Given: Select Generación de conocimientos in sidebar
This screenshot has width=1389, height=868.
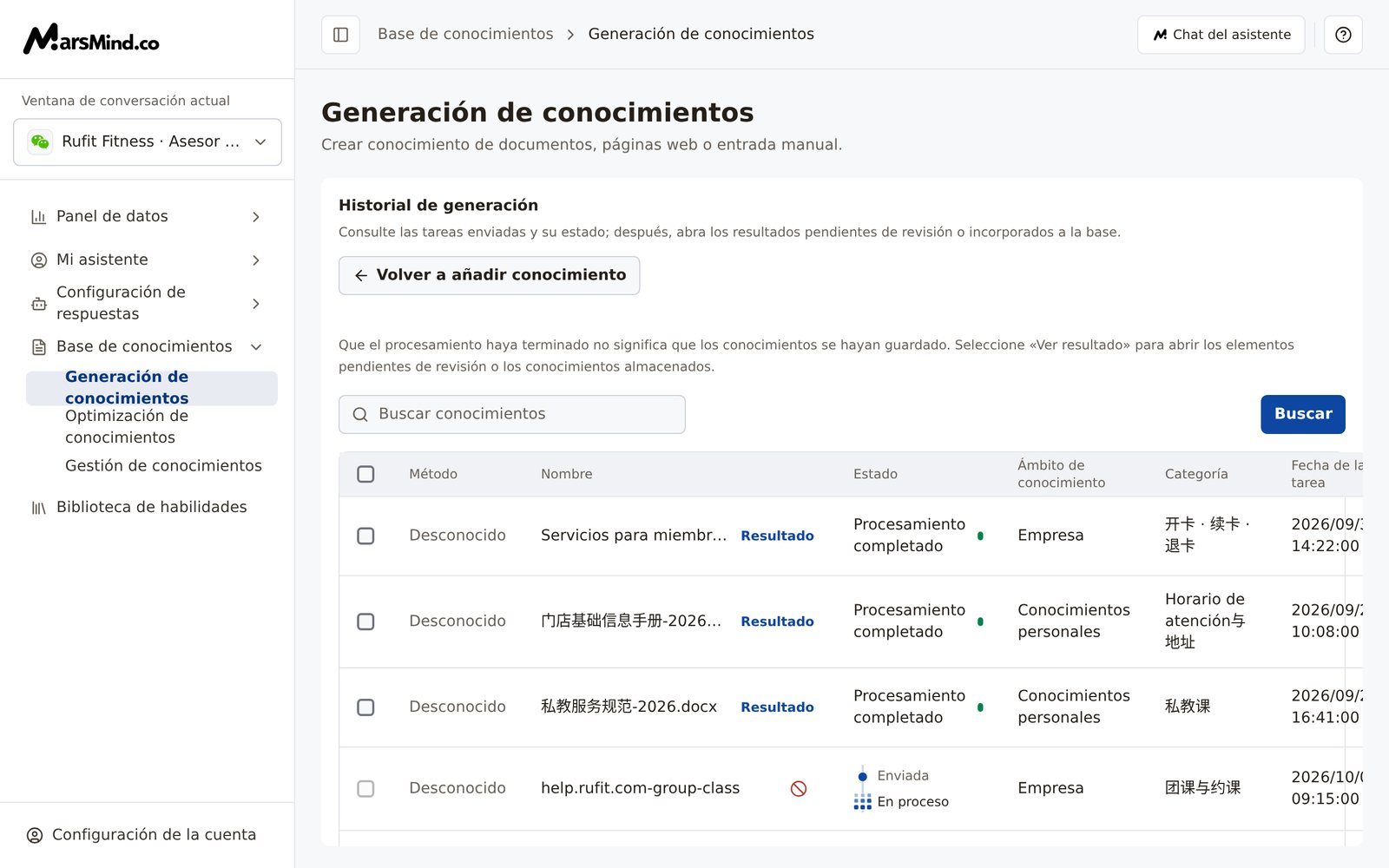Looking at the screenshot, I should pos(152,388).
